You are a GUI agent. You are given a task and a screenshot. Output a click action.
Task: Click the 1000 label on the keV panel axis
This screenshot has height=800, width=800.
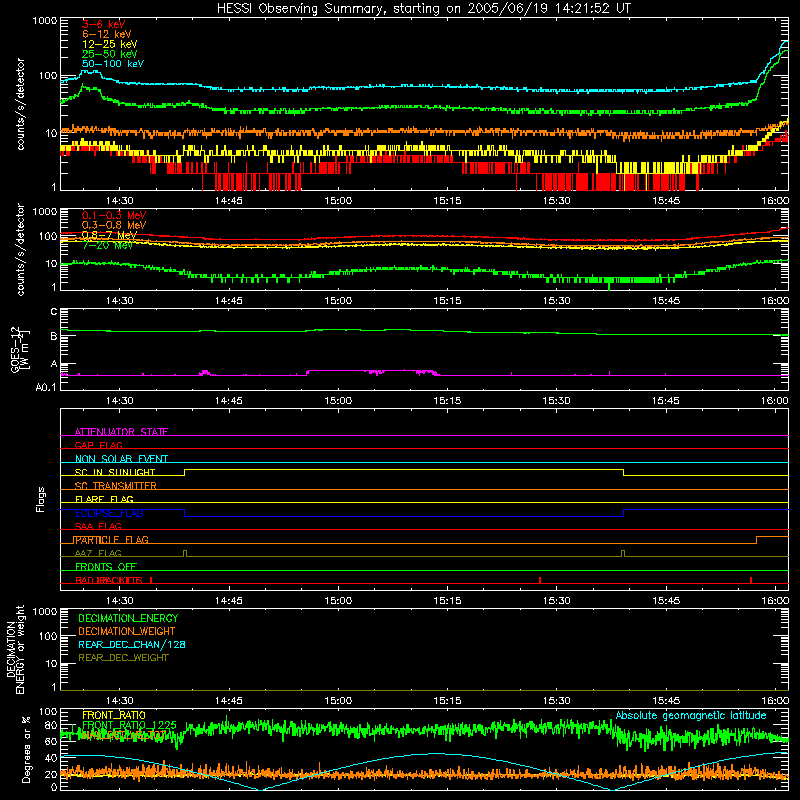(45, 21)
